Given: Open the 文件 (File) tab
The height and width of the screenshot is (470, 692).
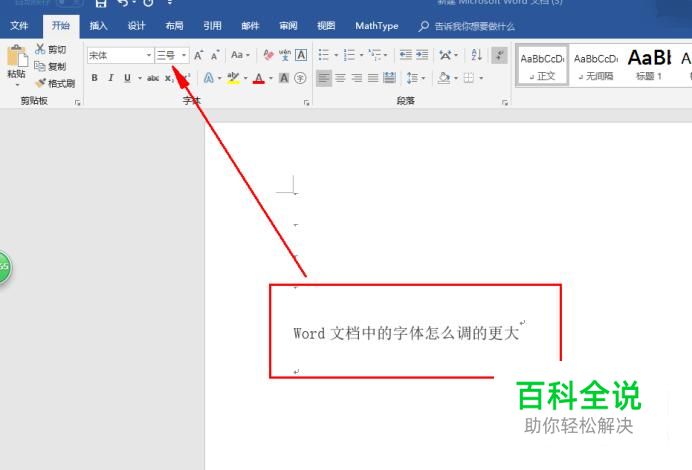Looking at the screenshot, I should coord(19,26).
